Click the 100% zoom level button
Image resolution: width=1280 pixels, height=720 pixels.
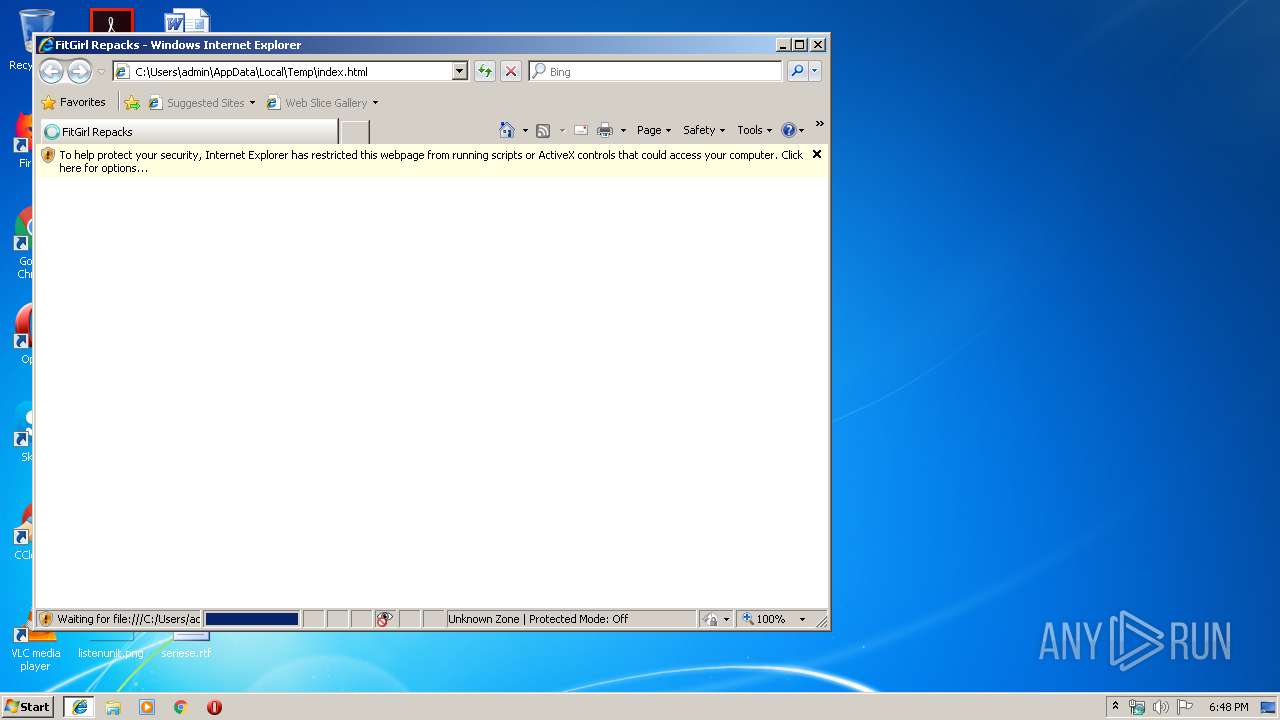point(764,619)
